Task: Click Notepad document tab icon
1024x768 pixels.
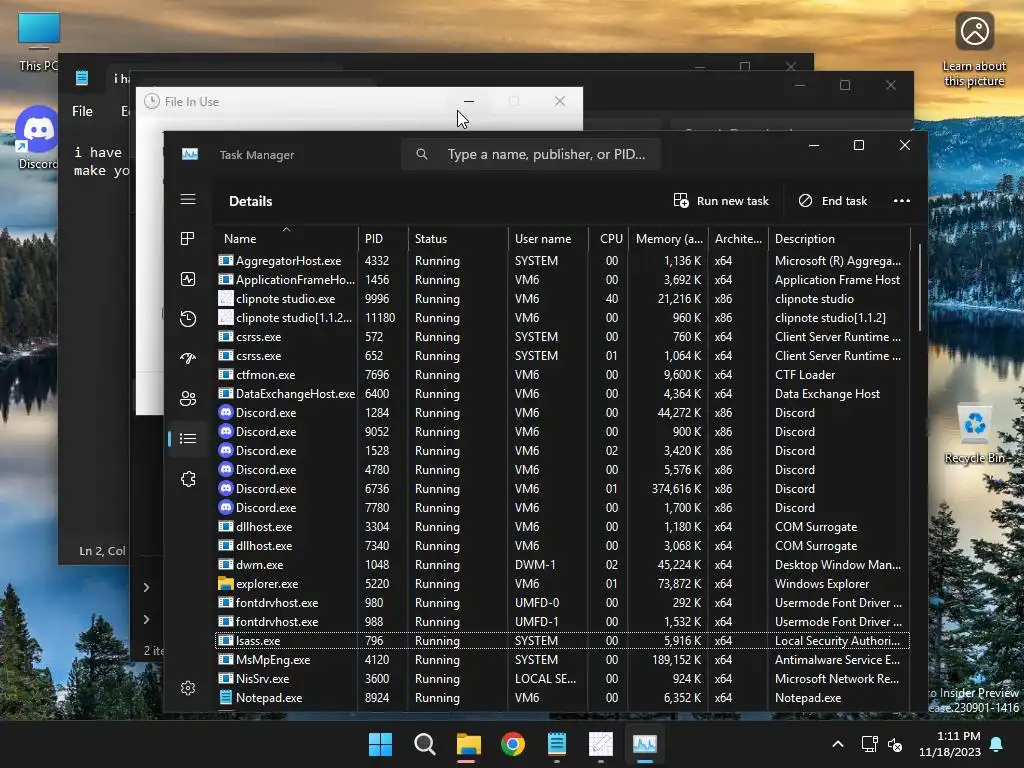Action: (x=82, y=78)
